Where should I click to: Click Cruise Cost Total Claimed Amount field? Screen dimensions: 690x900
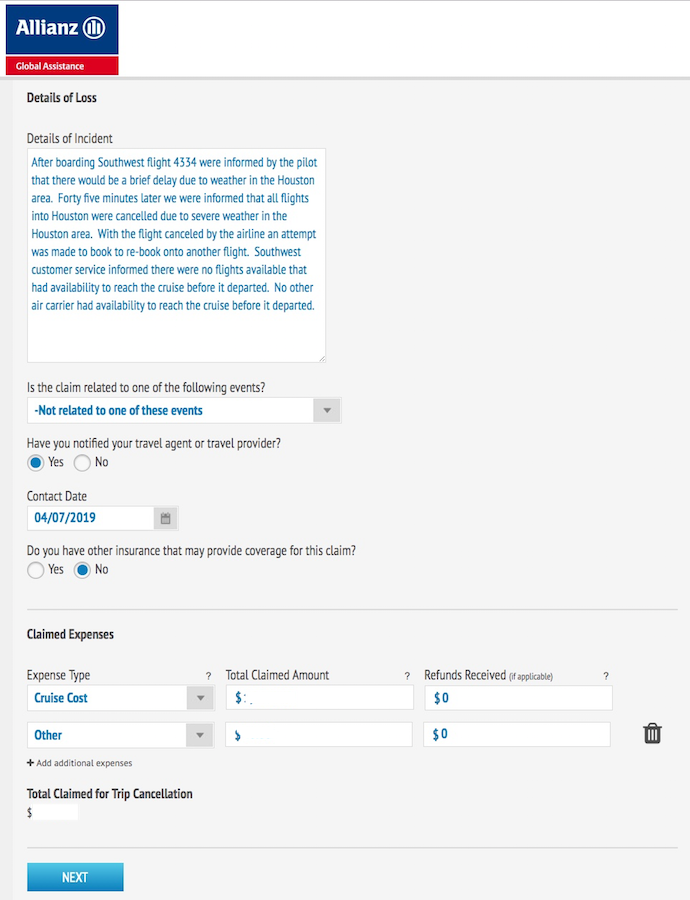coord(319,698)
